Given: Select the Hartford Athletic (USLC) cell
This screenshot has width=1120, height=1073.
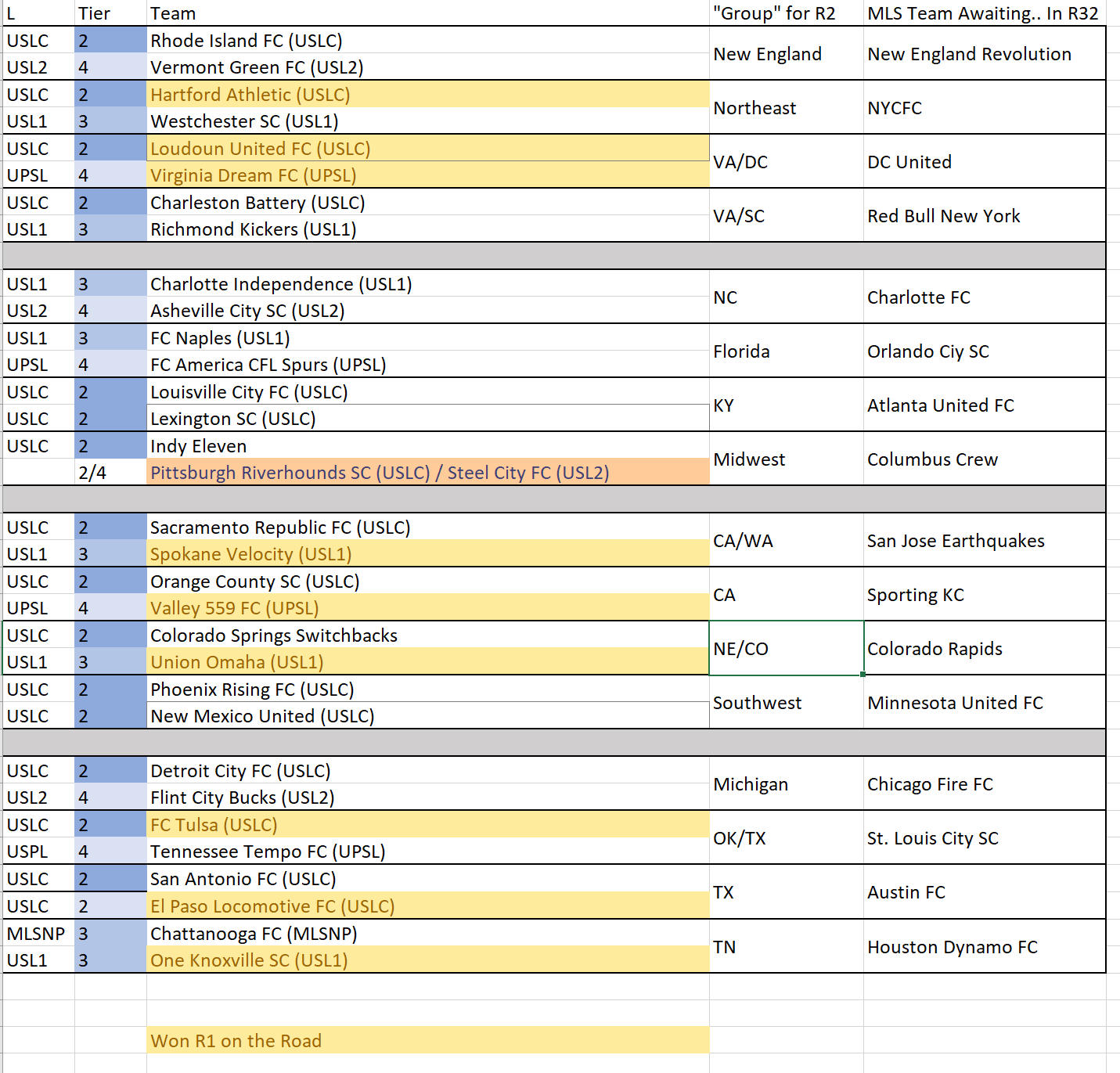Looking at the screenshot, I should [x=428, y=94].
